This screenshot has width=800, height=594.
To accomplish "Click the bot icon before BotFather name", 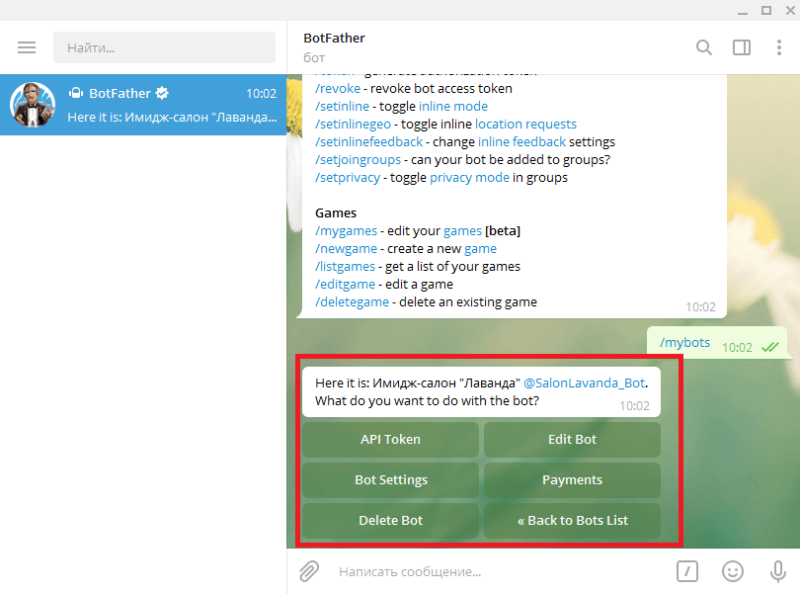I will (x=76, y=93).
